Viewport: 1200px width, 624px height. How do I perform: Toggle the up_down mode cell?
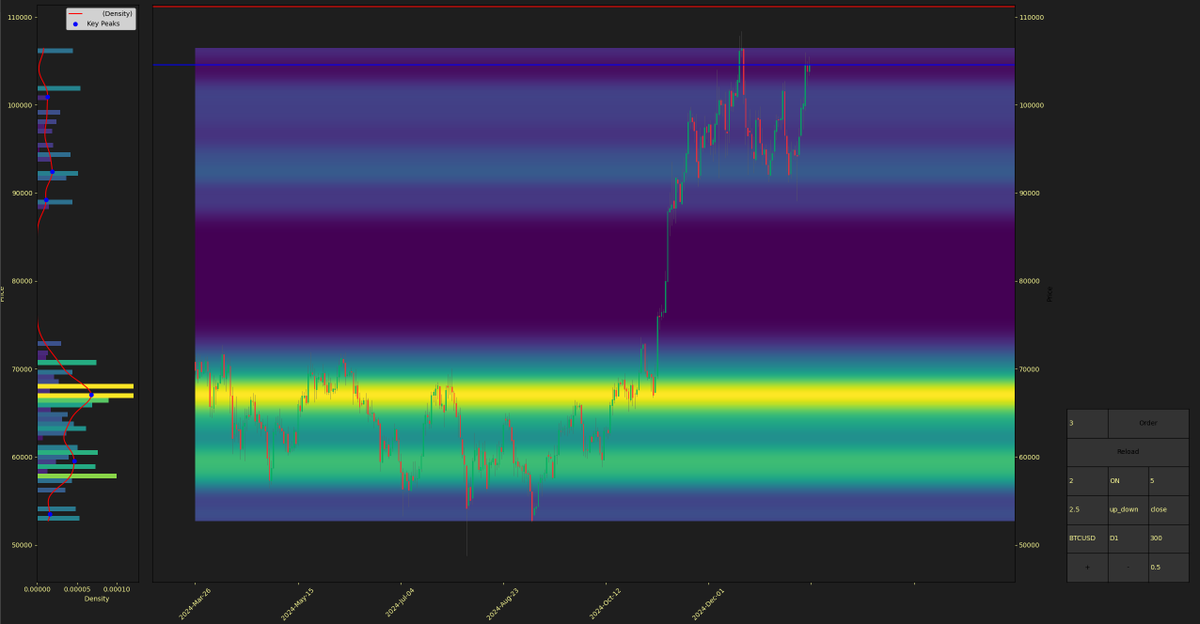pyautogui.click(x=1128, y=510)
